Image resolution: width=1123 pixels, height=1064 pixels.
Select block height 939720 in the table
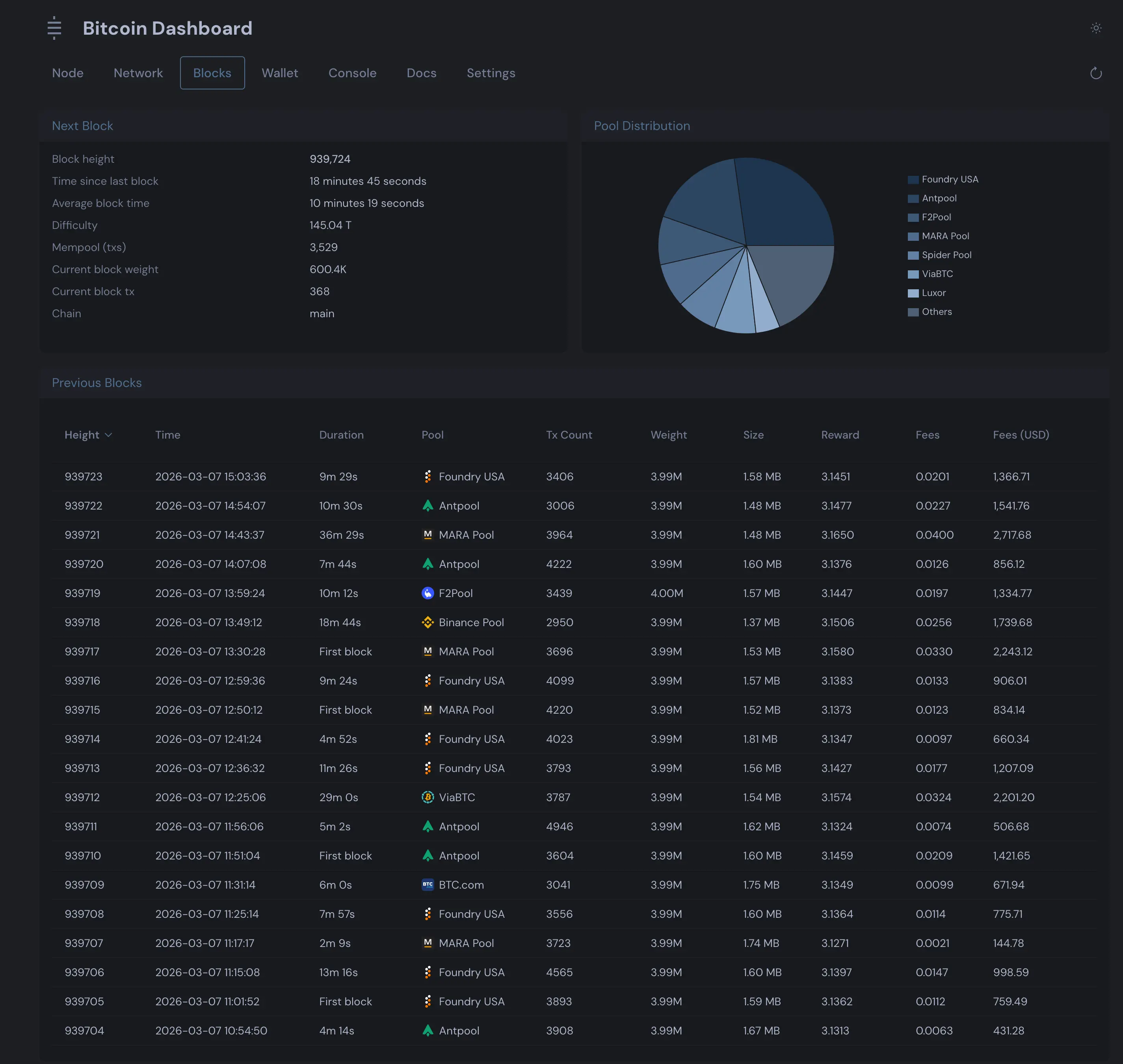point(84,564)
